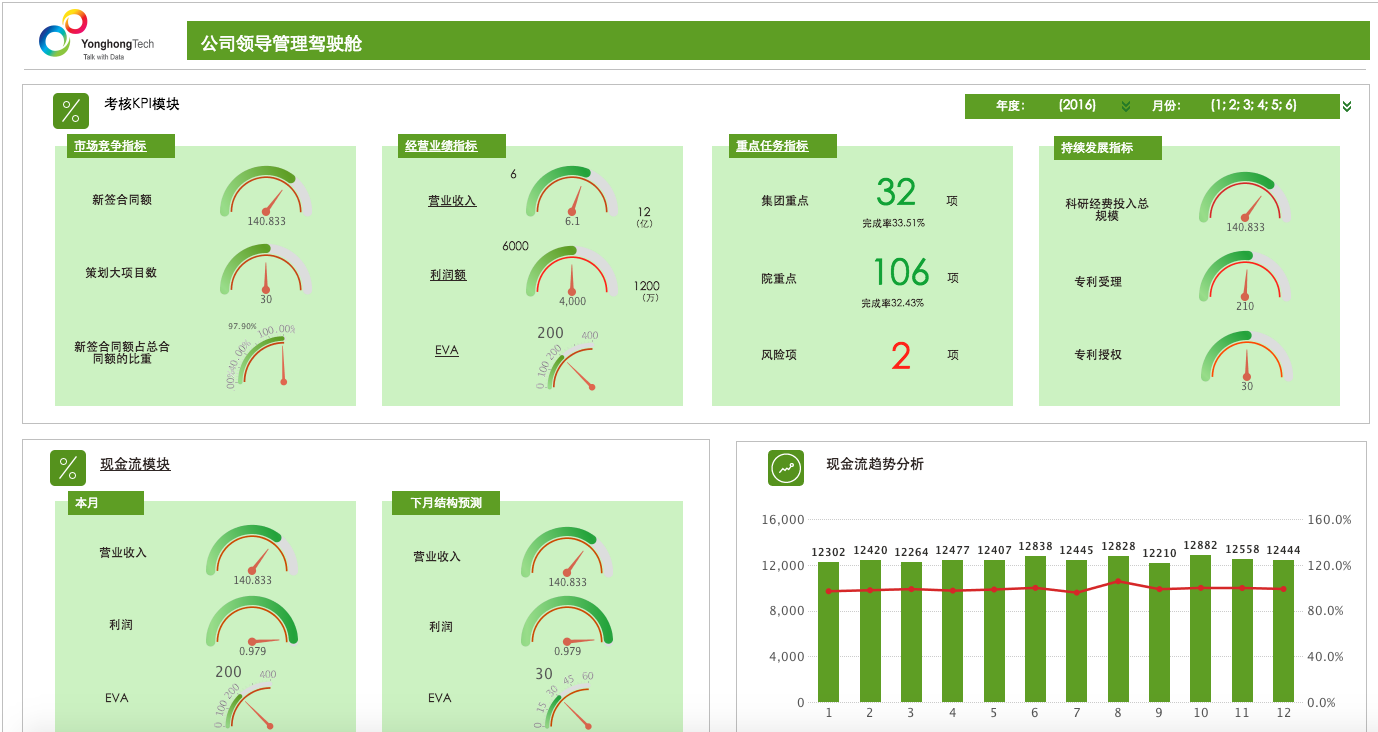Click the month 10 bar labeled 12882
1378x732 pixels.
[x=1200, y=629]
